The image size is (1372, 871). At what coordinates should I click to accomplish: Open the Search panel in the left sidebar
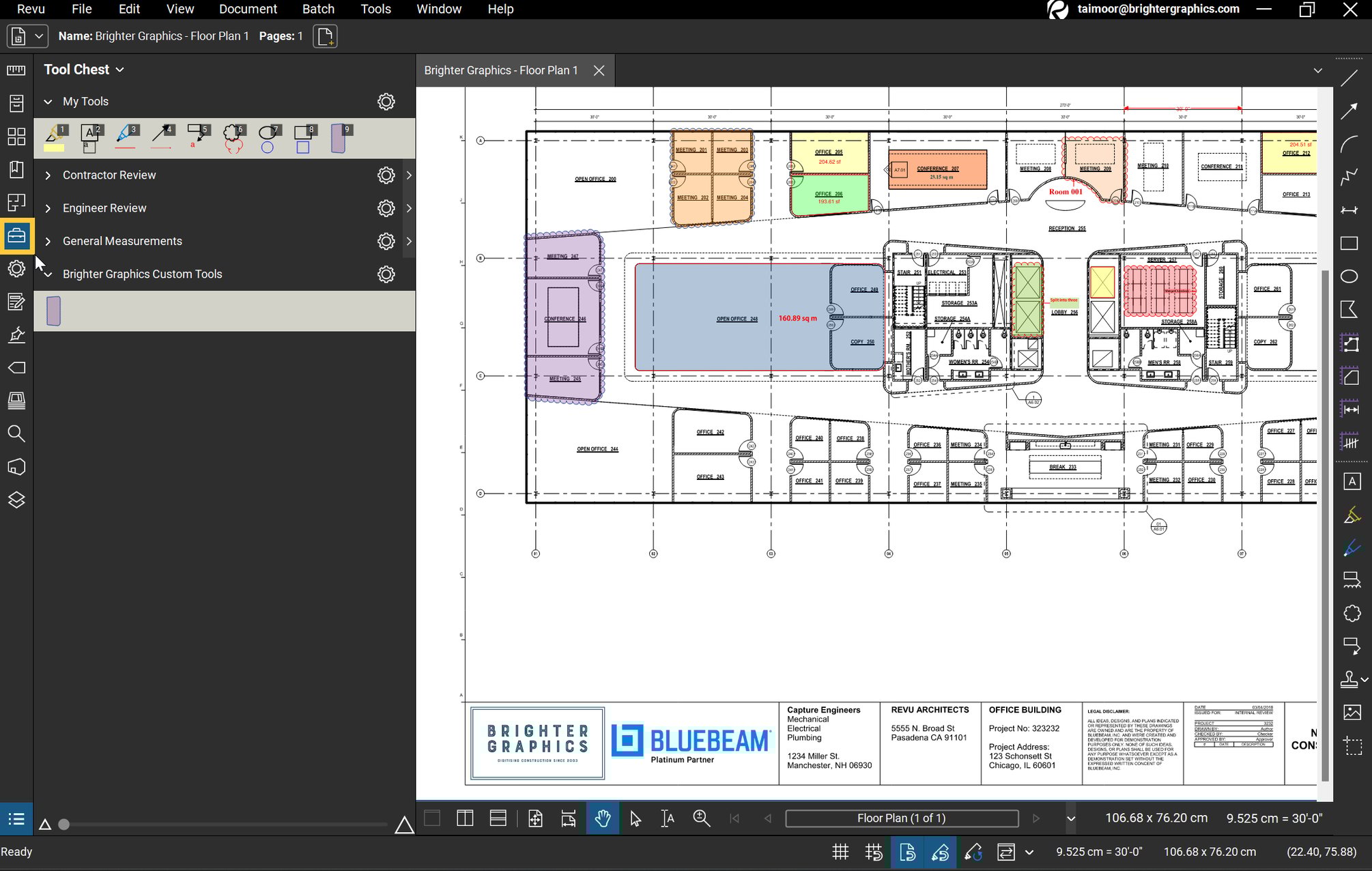tap(16, 434)
